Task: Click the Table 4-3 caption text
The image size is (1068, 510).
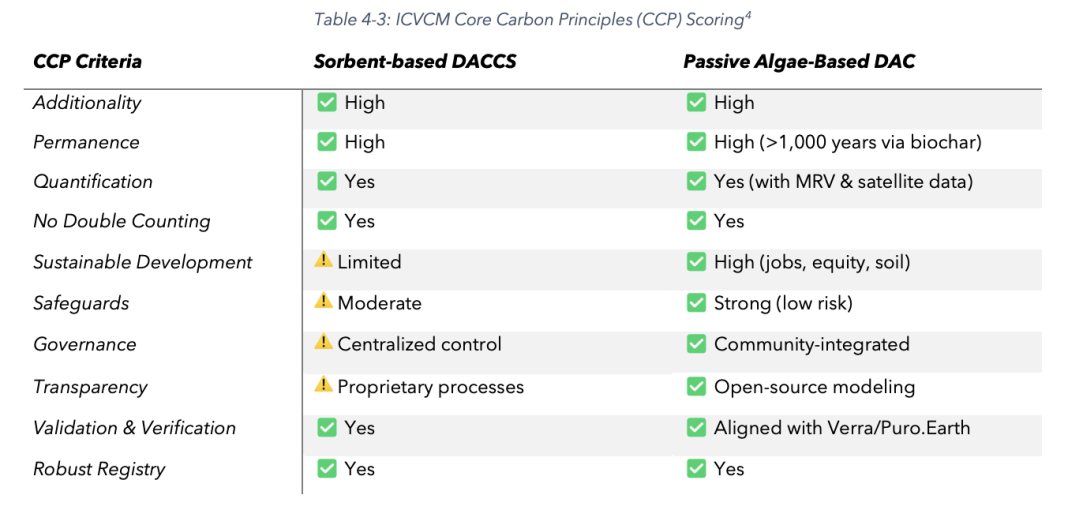Action: tap(533, 19)
